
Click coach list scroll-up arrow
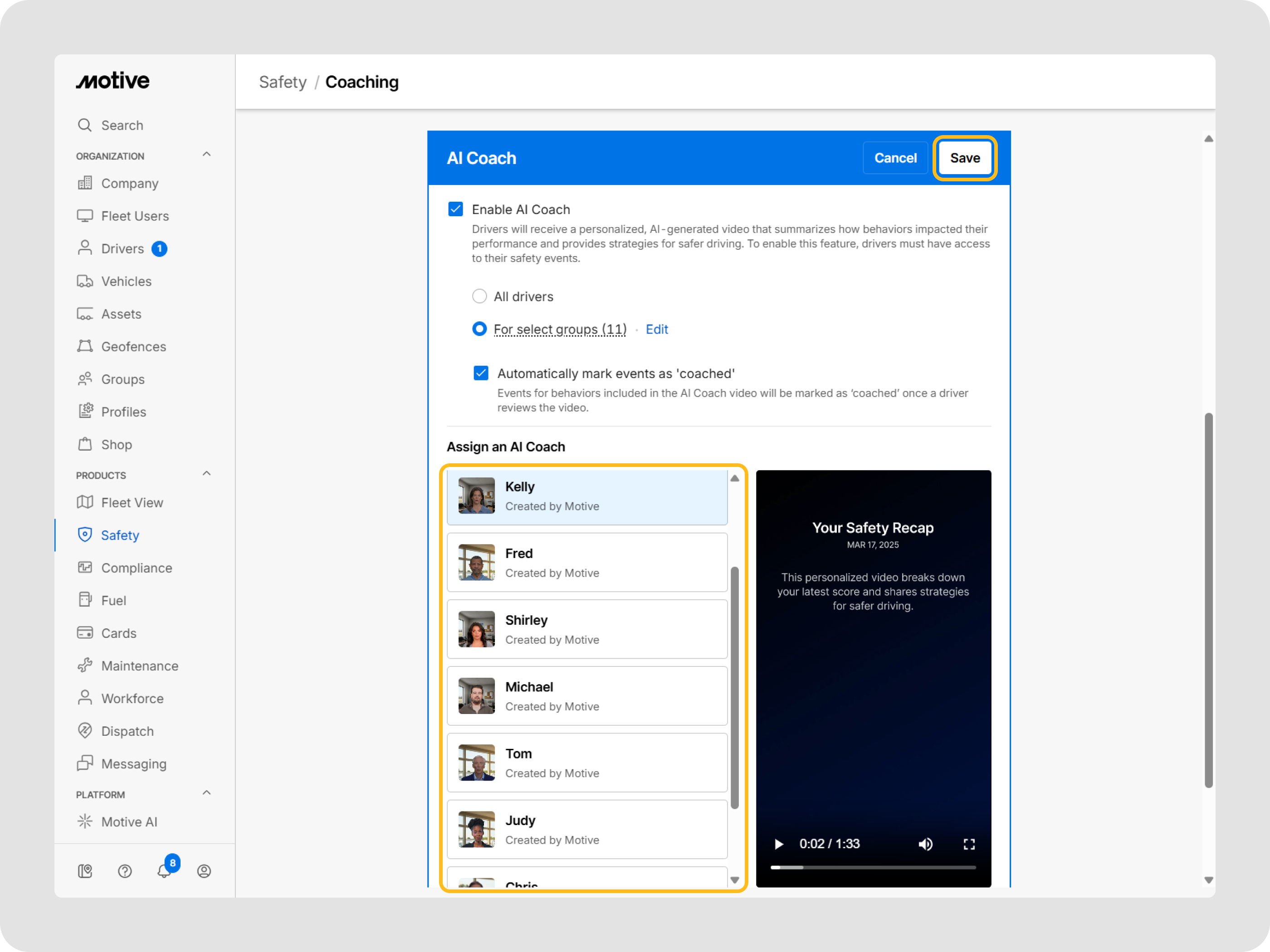[x=734, y=478]
